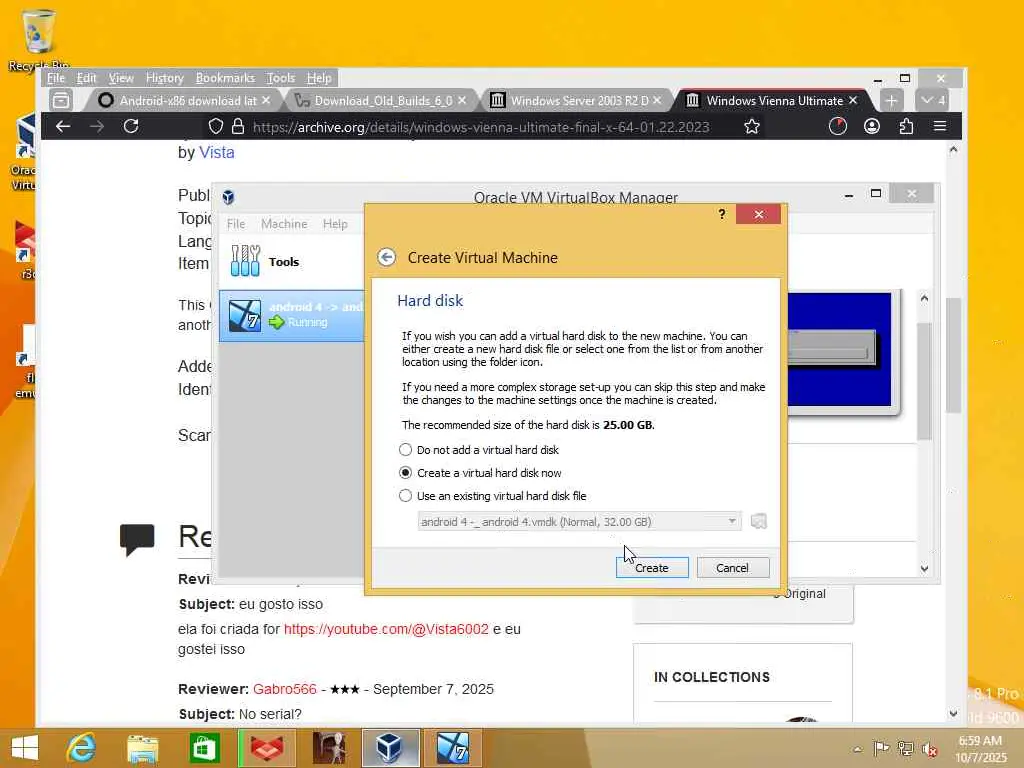Click the browser sidebar view icon left of tabs
1024x768 pixels.
[x=61, y=101]
